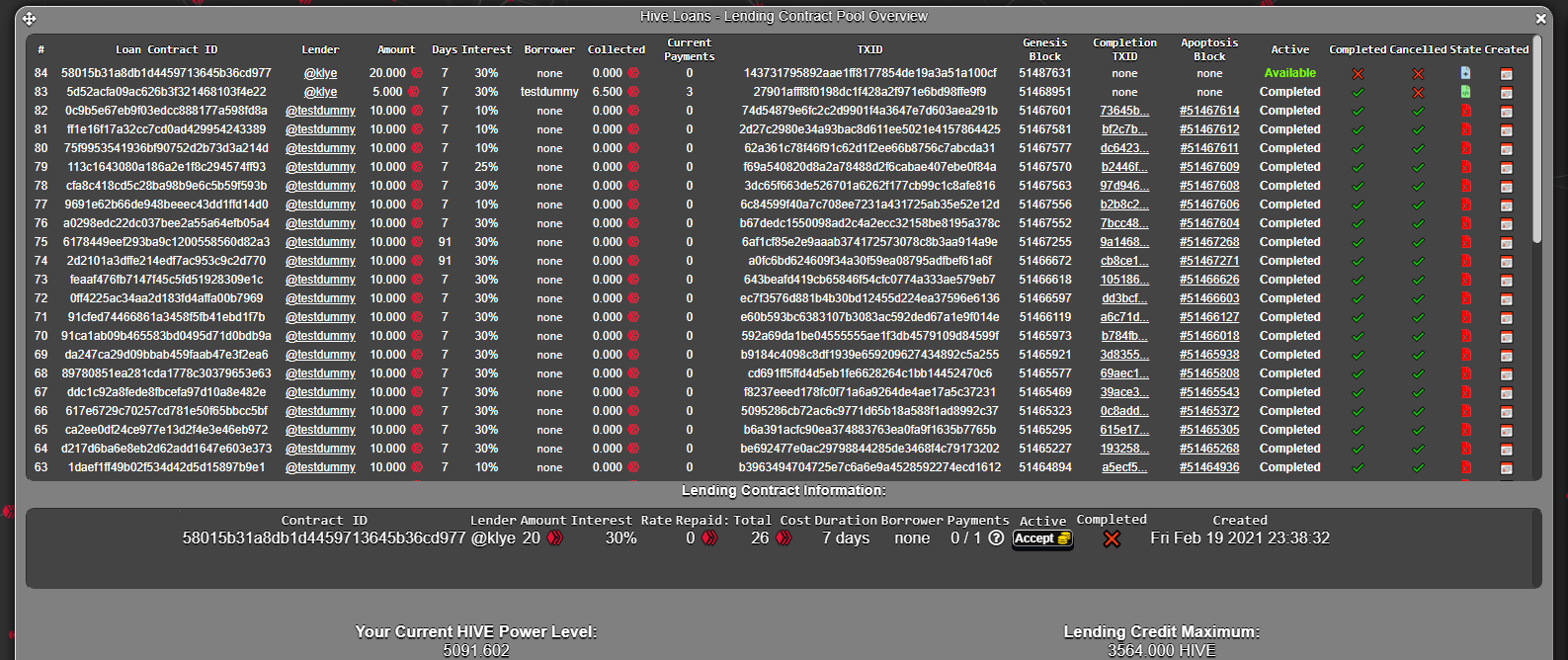The height and width of the screenshot is (660, 1568).
Task: Open lender @klye link for contract 83
Action: tap(320, 92)
